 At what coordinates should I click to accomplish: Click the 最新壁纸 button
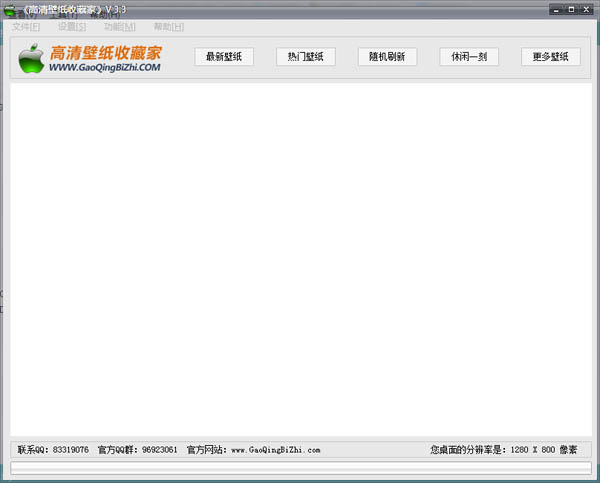pyautogui.click(x=224, y=57)
